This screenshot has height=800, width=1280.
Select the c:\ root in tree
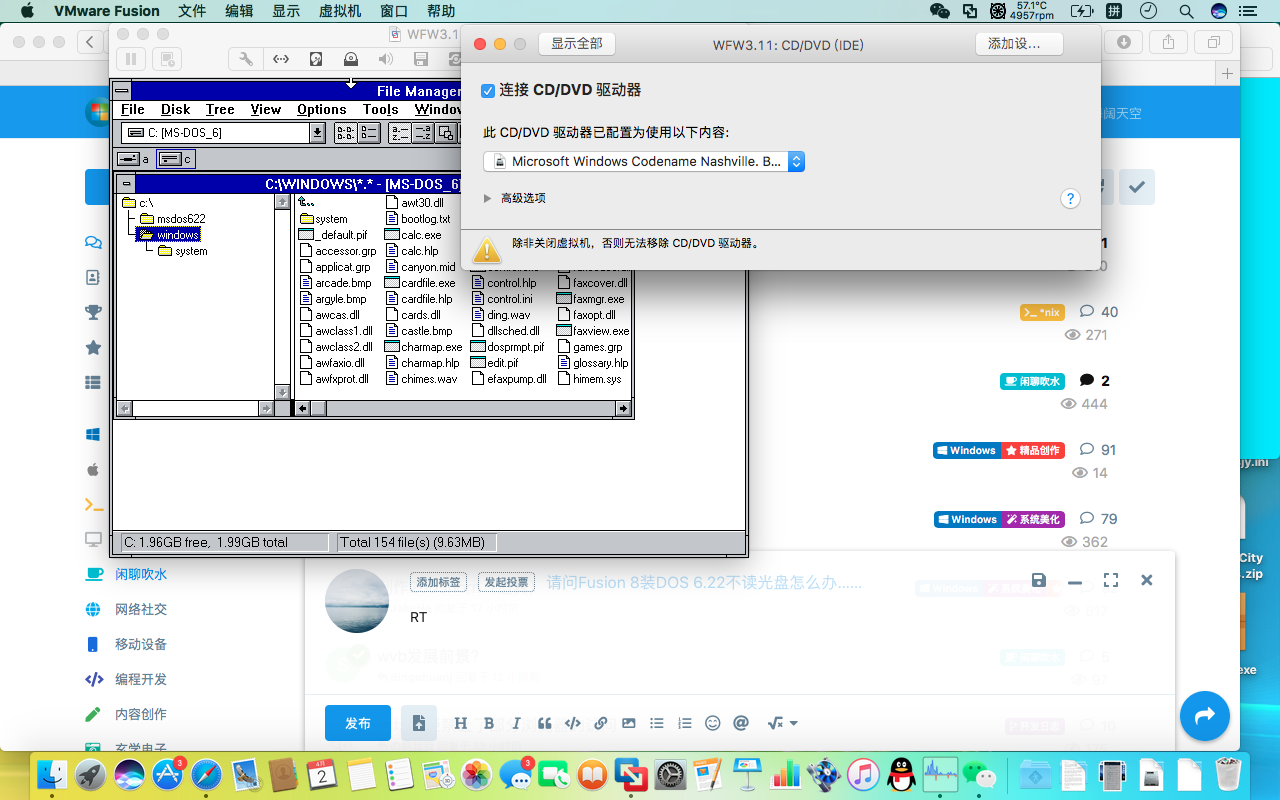[137, 203]
